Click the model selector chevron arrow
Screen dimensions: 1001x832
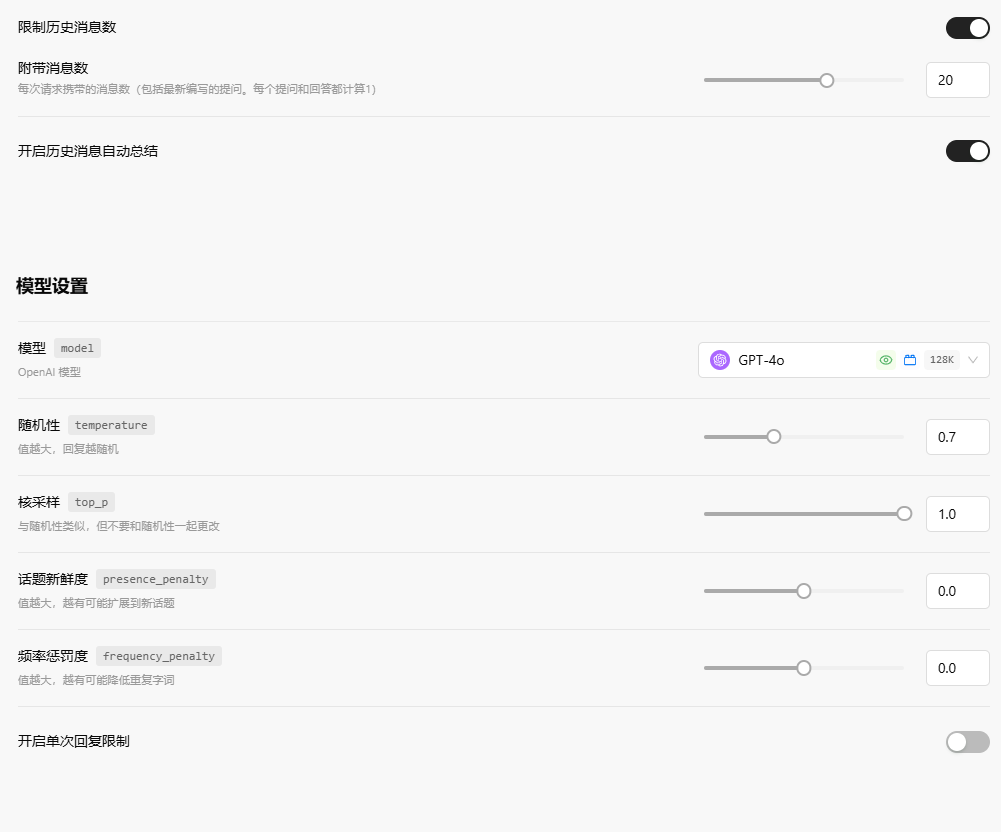click(973, 360)
